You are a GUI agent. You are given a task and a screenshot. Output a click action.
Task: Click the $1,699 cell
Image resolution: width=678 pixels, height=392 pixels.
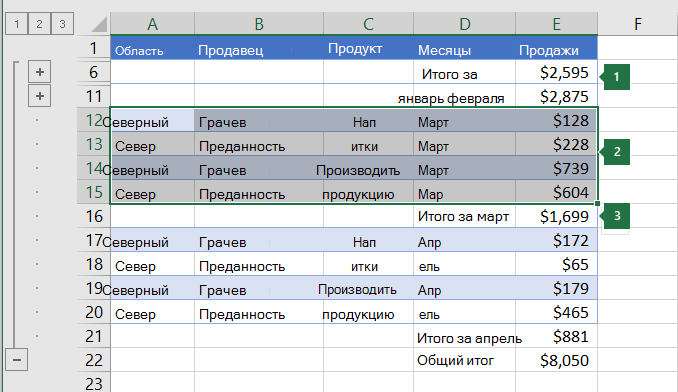[x=556, y=216]
